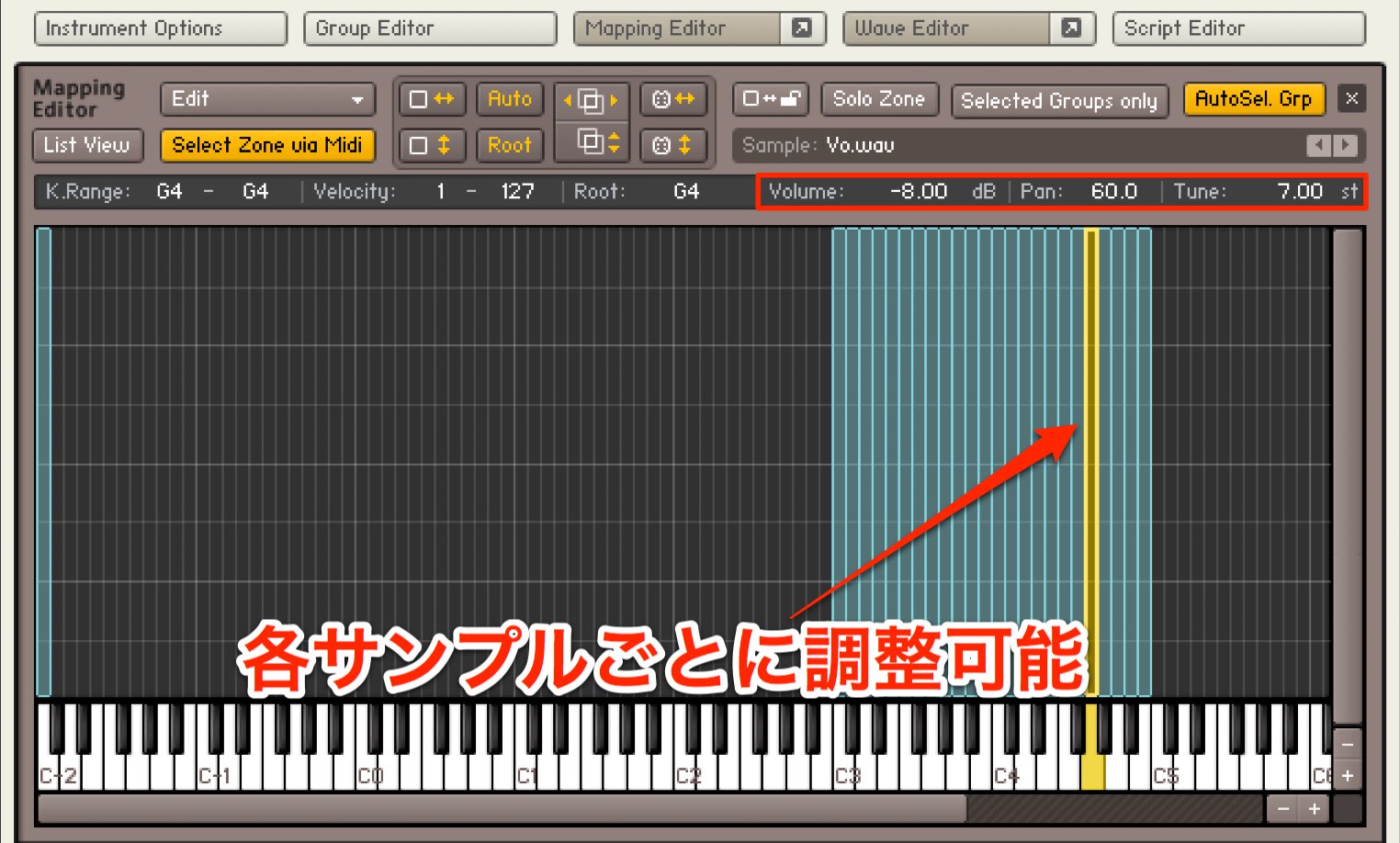Click the vertical auto-spread overlapping squares icon
The image size is (1400, 843).
(592, 142)
